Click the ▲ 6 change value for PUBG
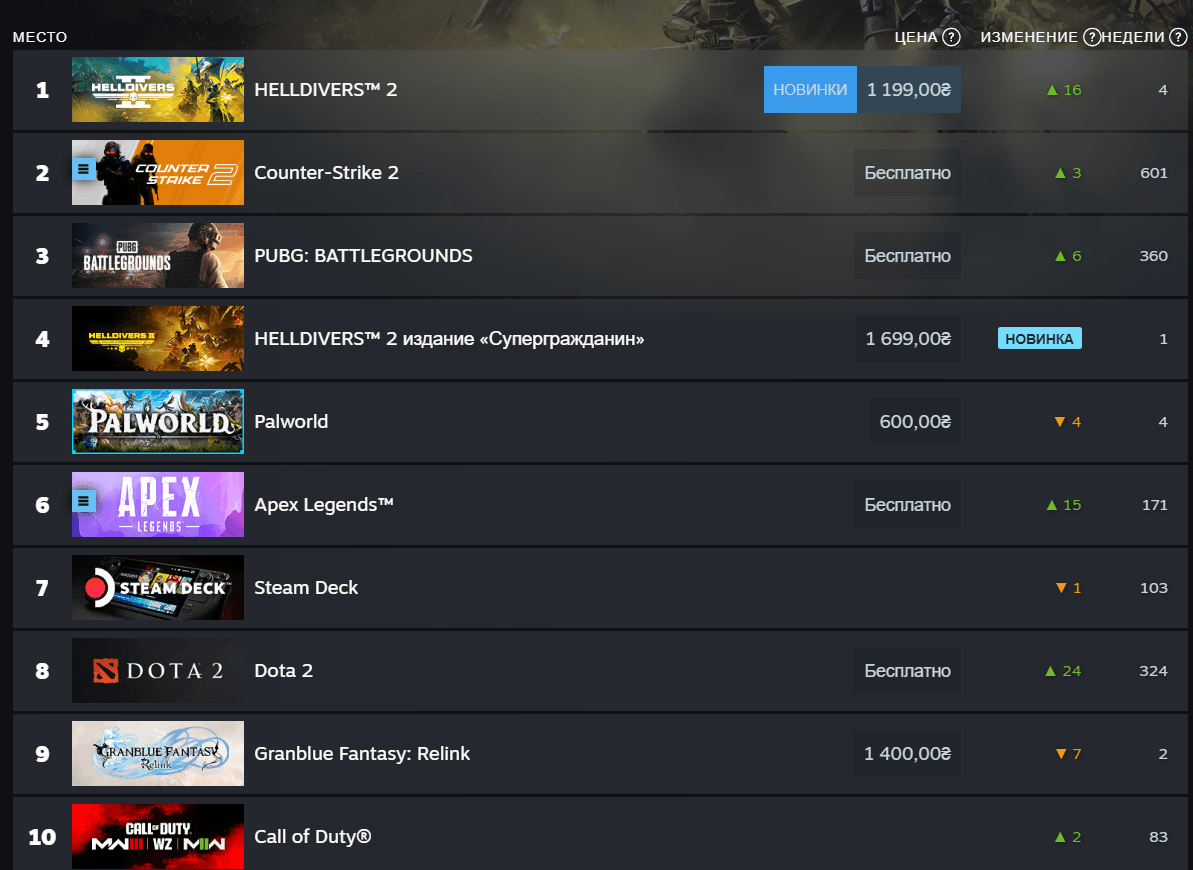 click(x=1067, y=256)
